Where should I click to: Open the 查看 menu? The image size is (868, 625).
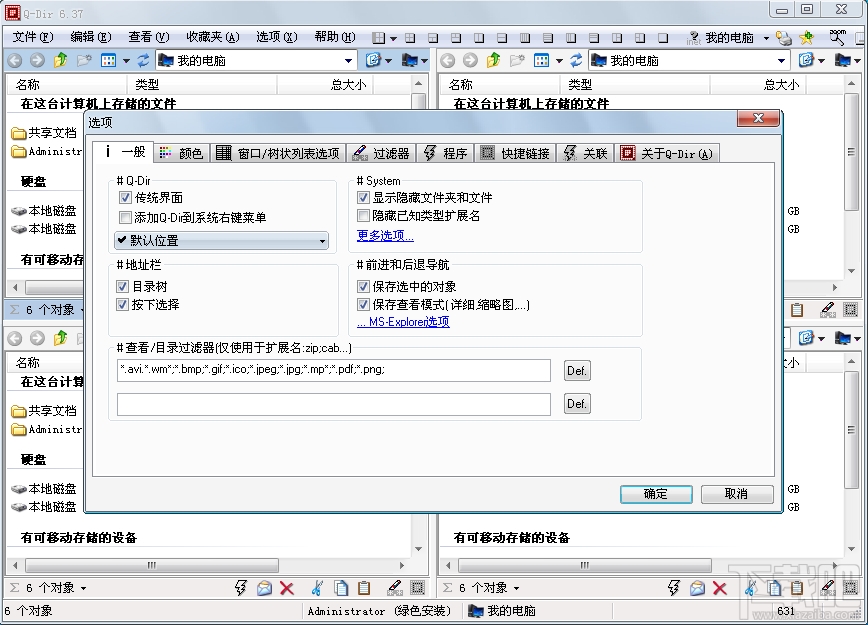pyautogui.click(x=148, y=37)
